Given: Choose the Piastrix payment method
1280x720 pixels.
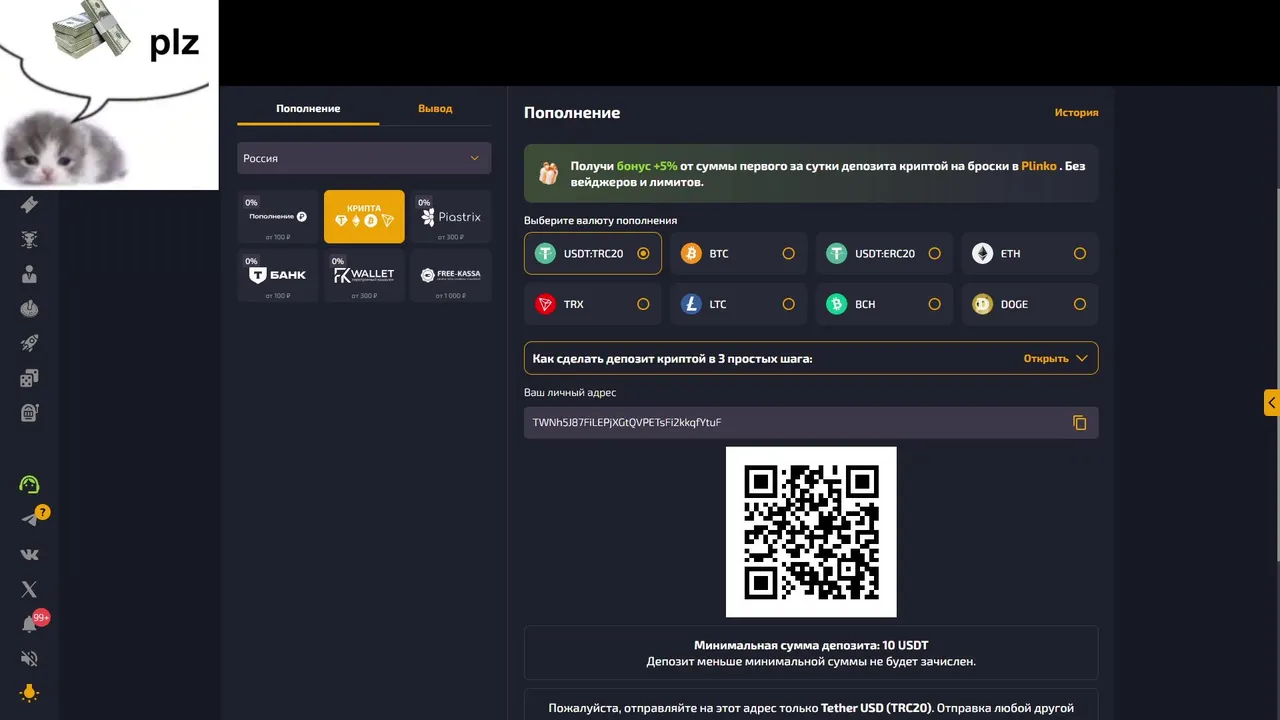Looking at the screenshot, I should tap(451, 216).
